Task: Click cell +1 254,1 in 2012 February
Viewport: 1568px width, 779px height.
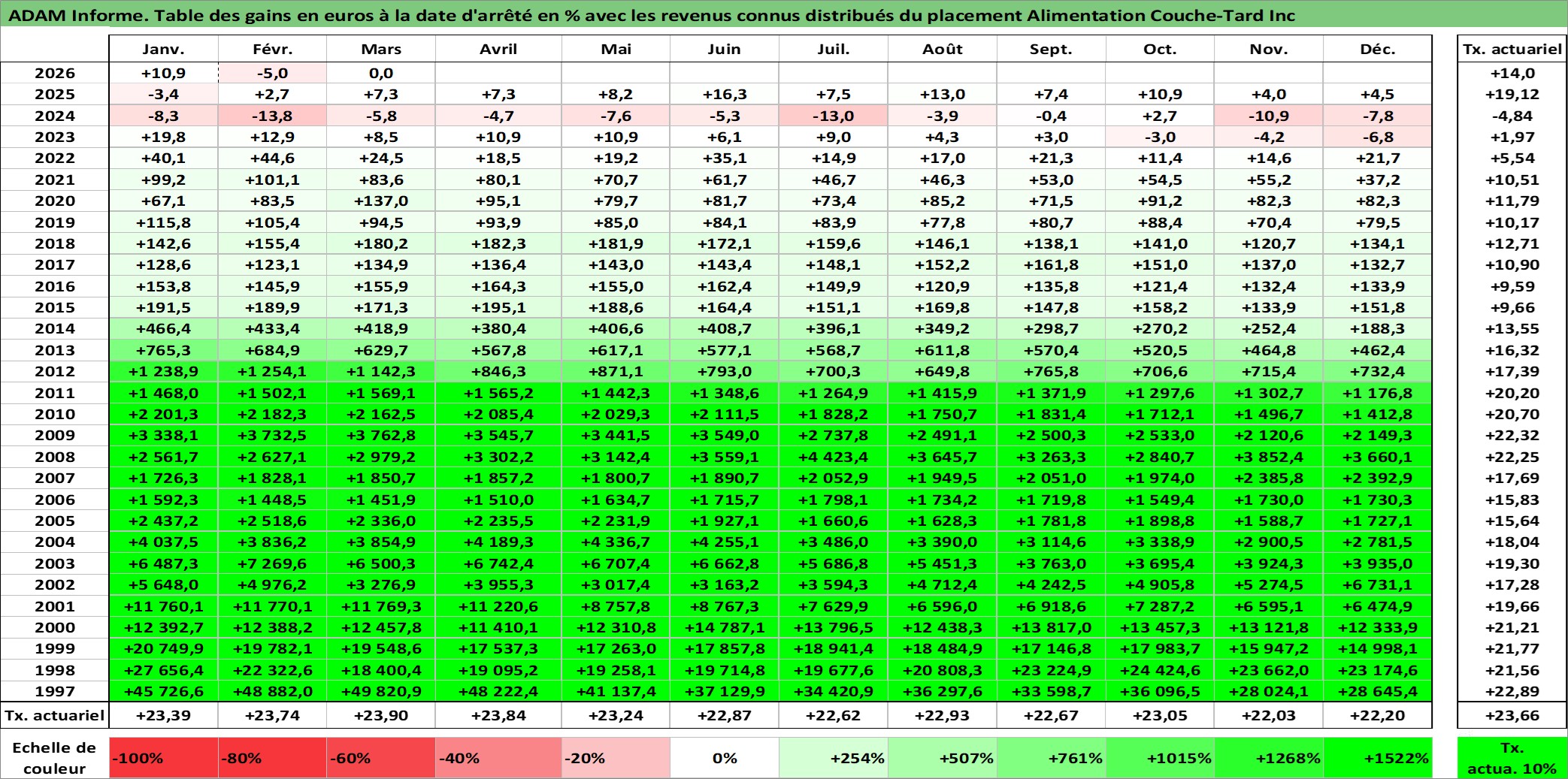Action: point(273,371)
